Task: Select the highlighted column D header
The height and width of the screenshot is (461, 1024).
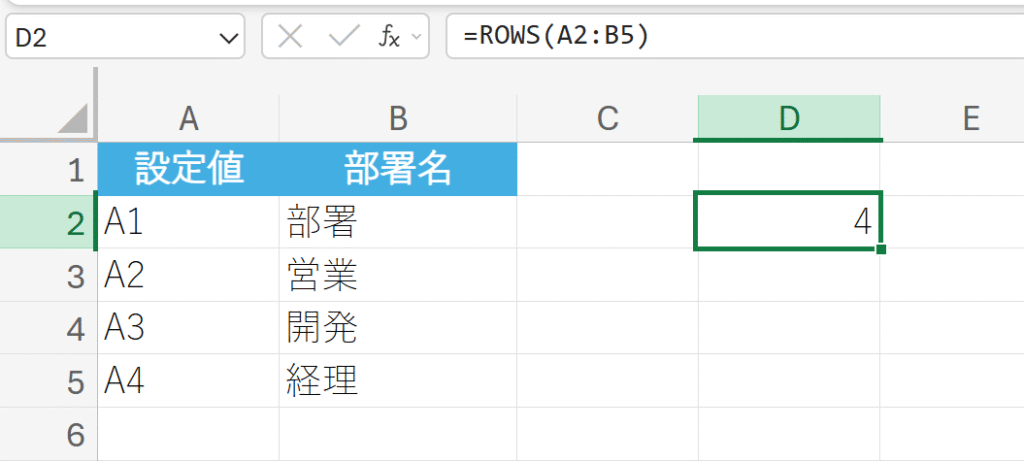Action: [x=789, y=118]
